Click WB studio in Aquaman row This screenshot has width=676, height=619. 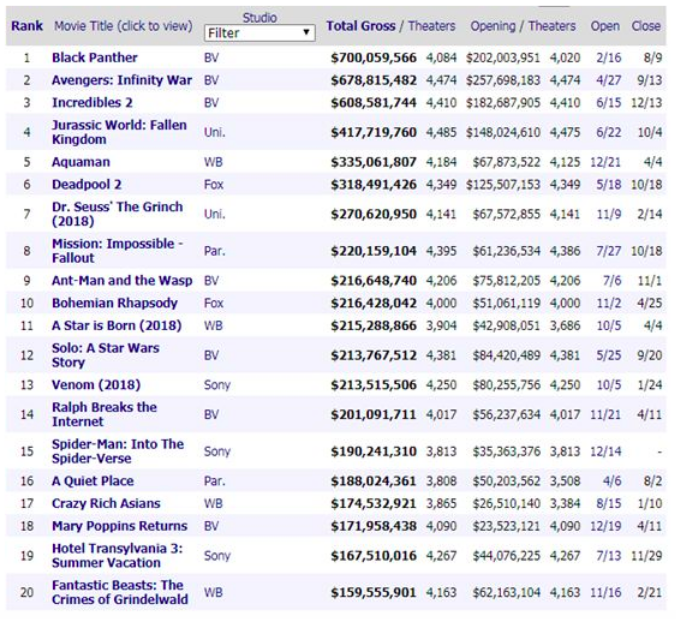[x=213, y=162]
